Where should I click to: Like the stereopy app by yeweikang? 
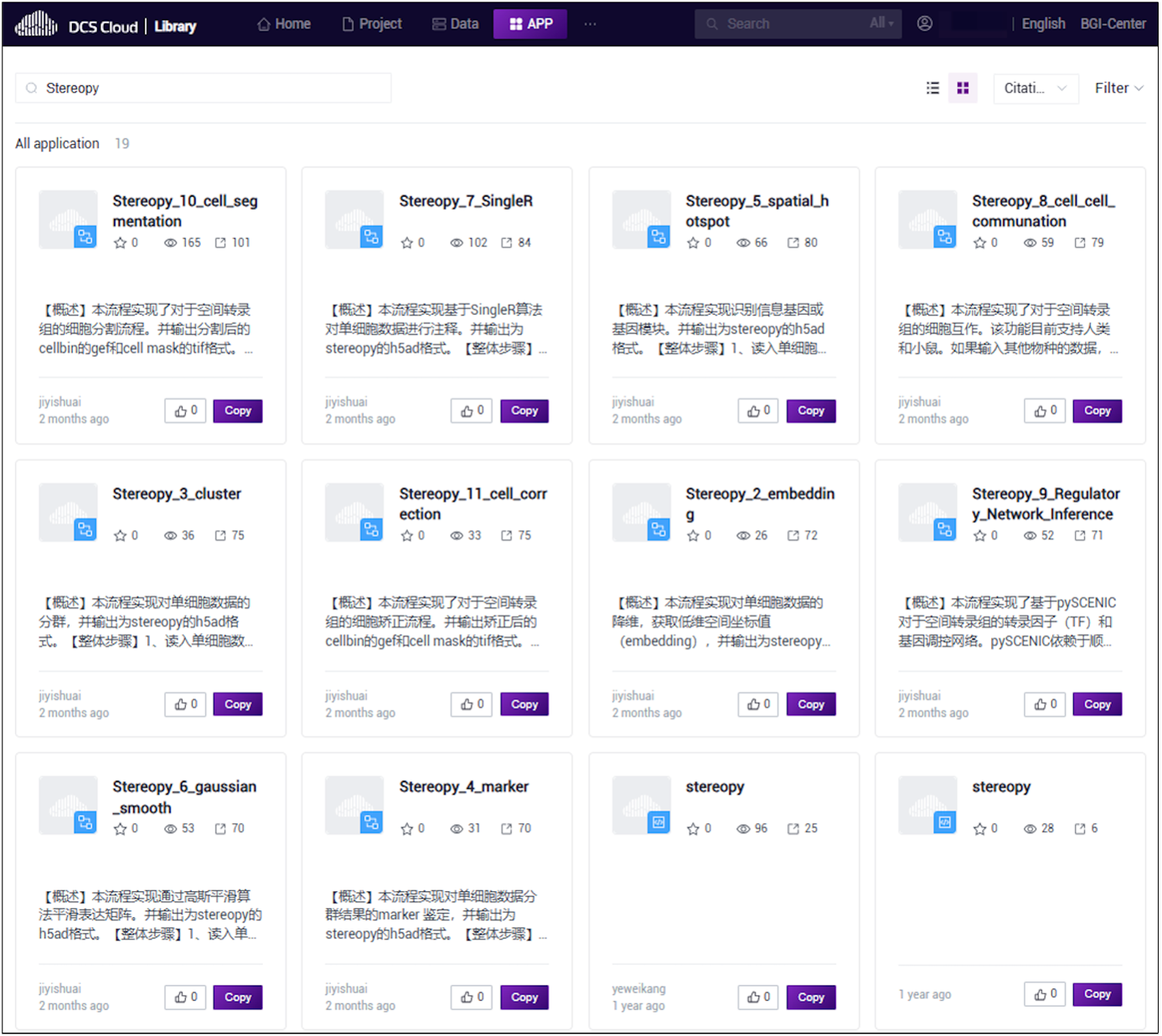[758, 997]
